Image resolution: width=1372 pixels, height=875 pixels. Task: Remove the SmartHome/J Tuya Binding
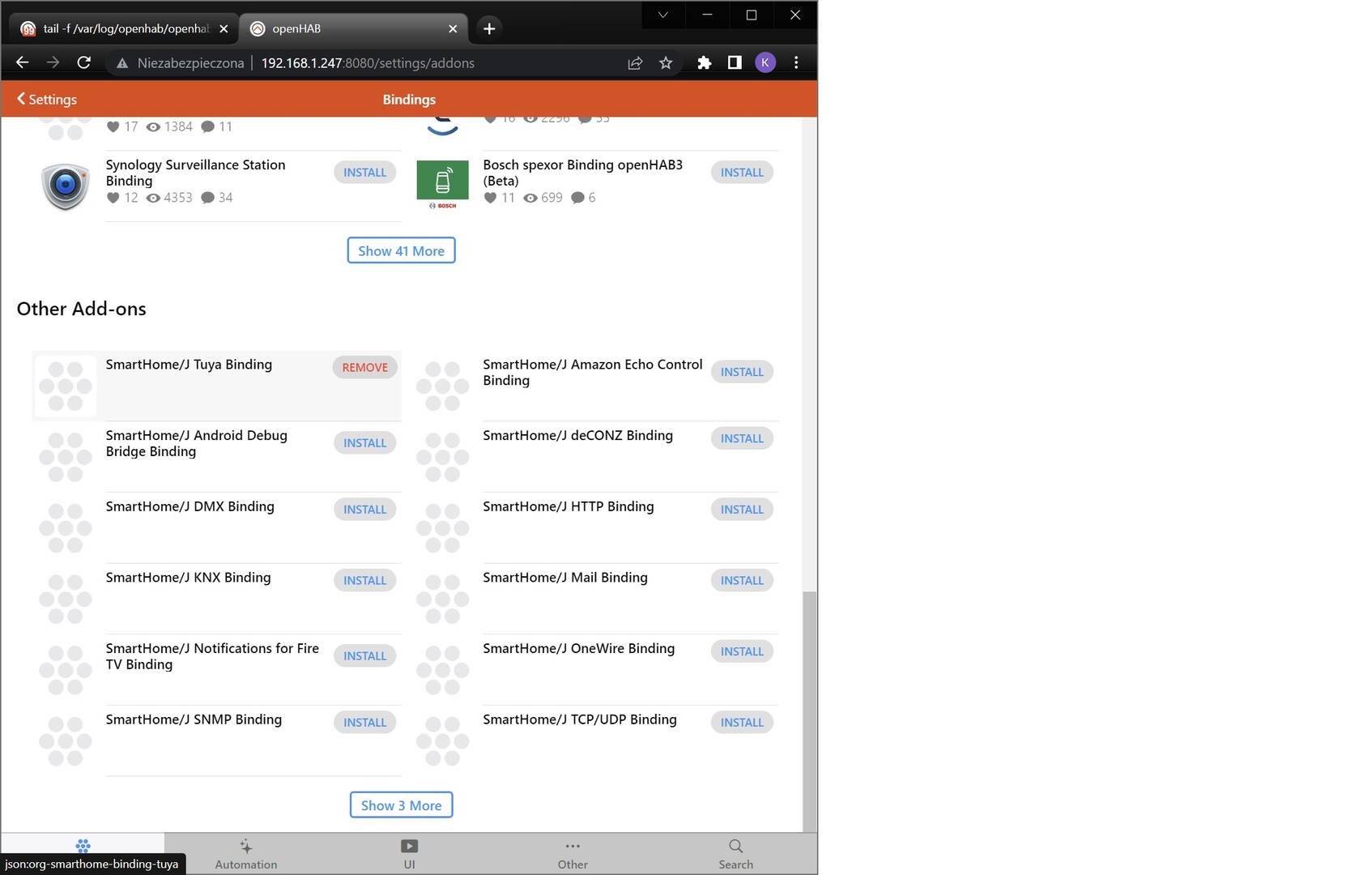coord(364,367)
